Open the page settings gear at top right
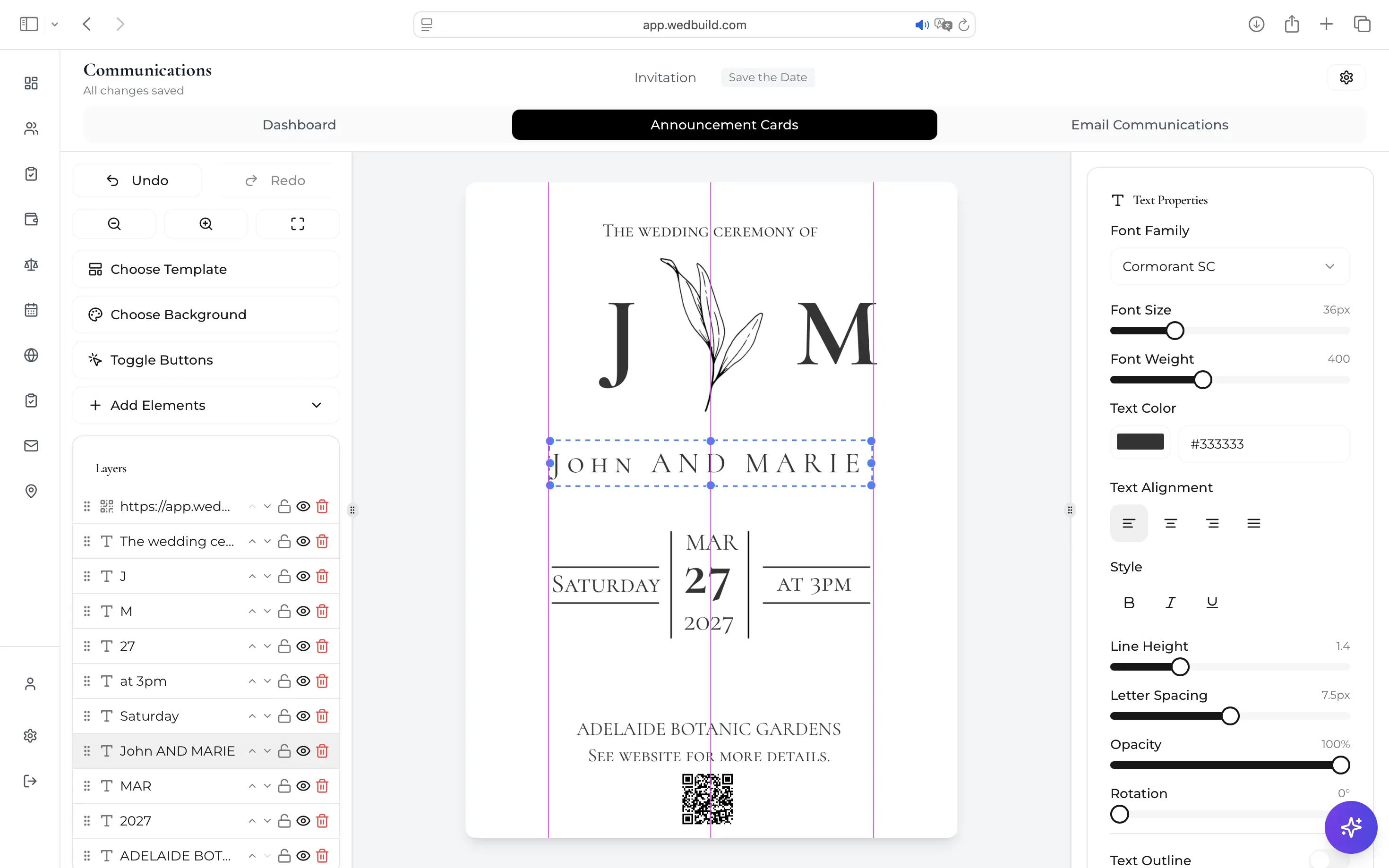1389x868 pixels. coord(1346,77)
